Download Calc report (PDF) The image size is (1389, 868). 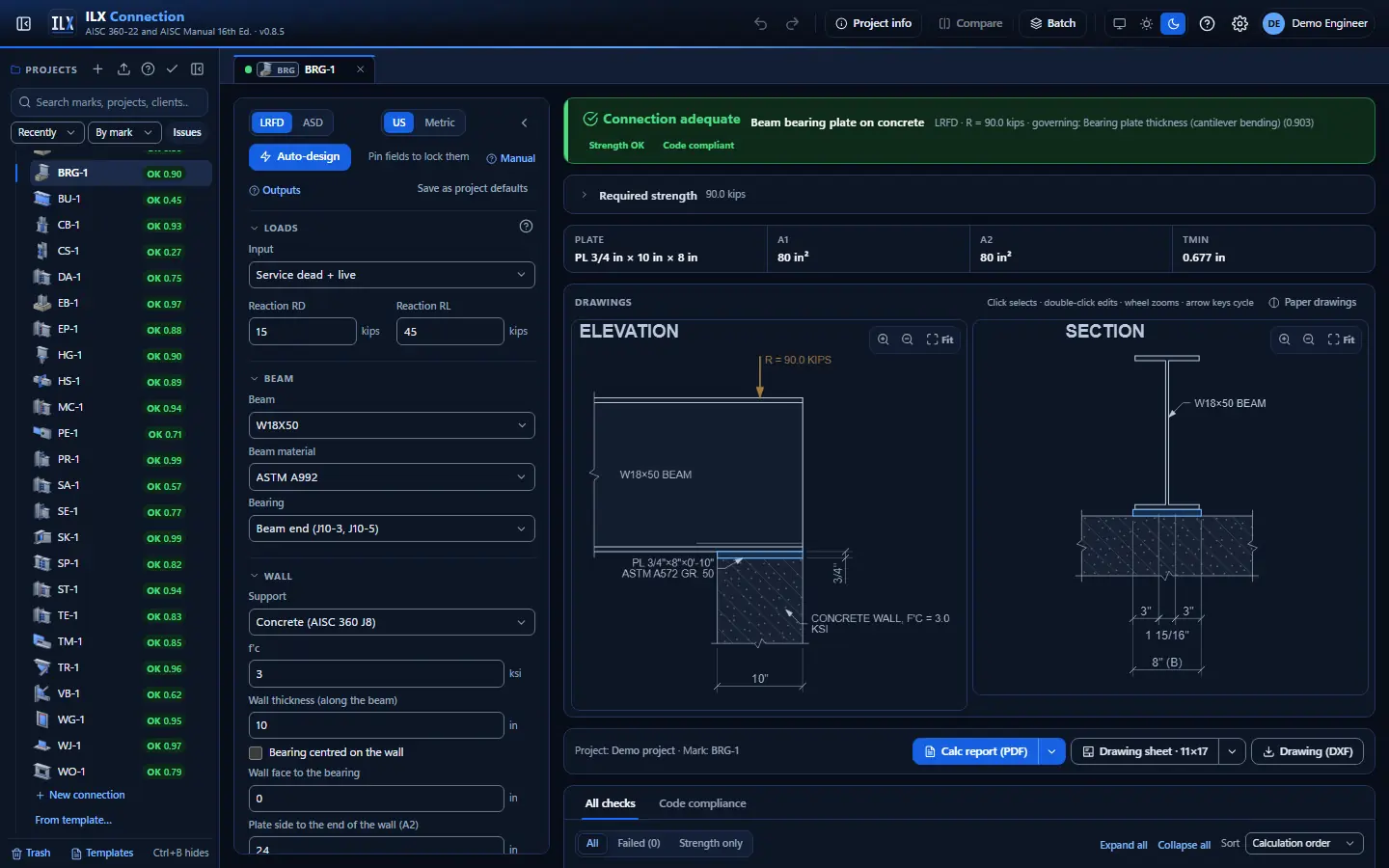975,751
